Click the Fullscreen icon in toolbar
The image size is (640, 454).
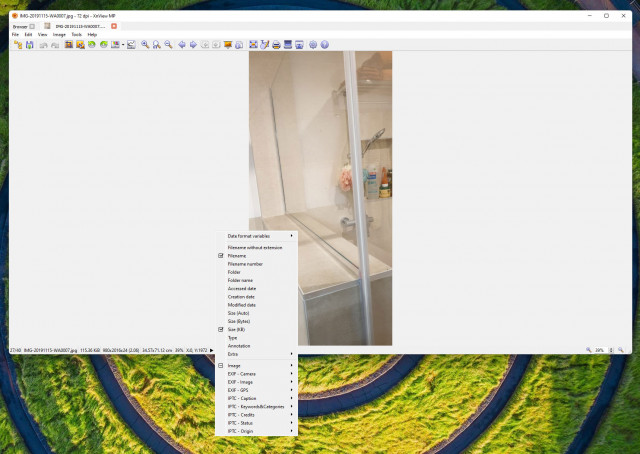[x=253, y=45]
